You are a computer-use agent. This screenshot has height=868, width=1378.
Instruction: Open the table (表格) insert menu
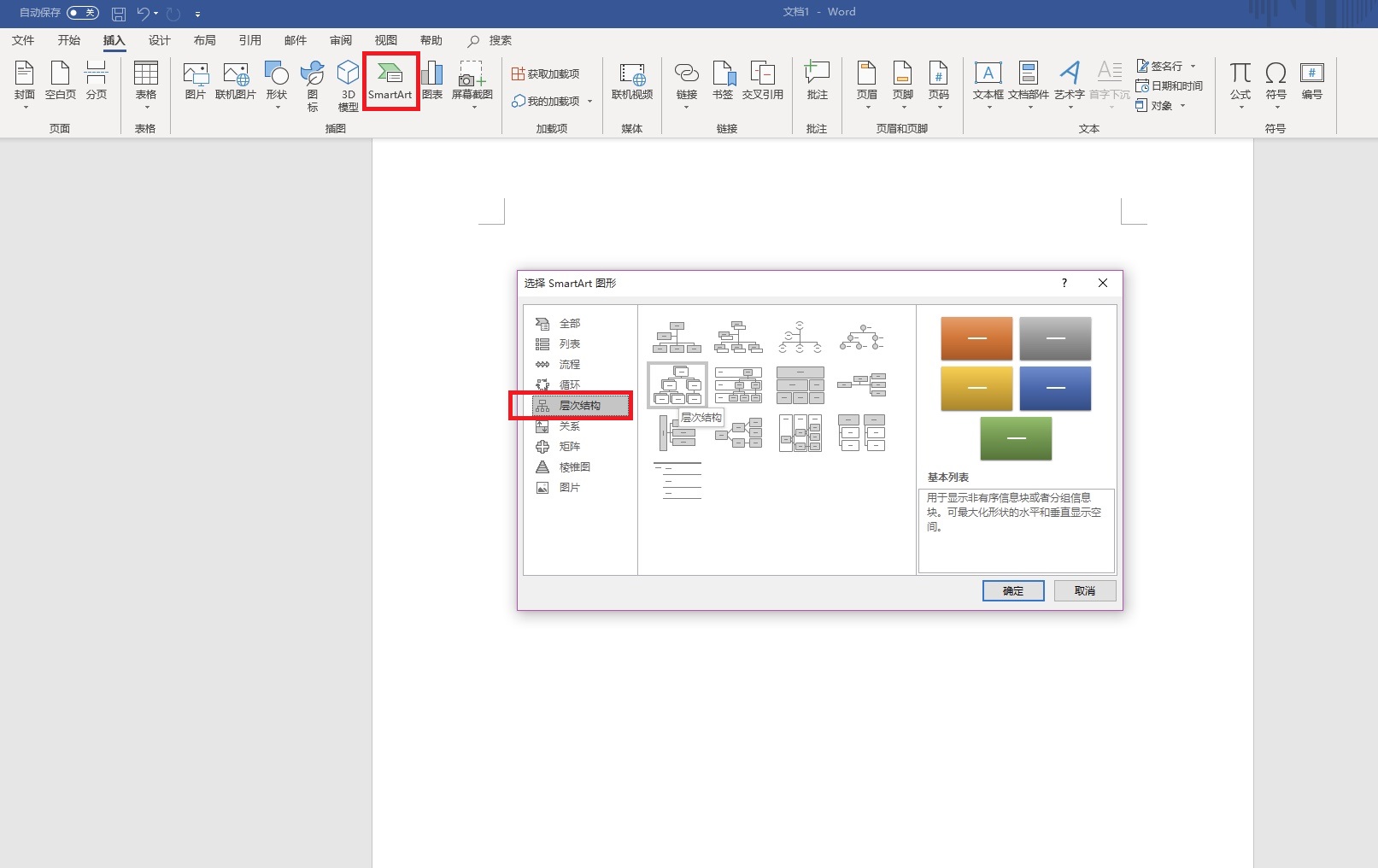146,85
